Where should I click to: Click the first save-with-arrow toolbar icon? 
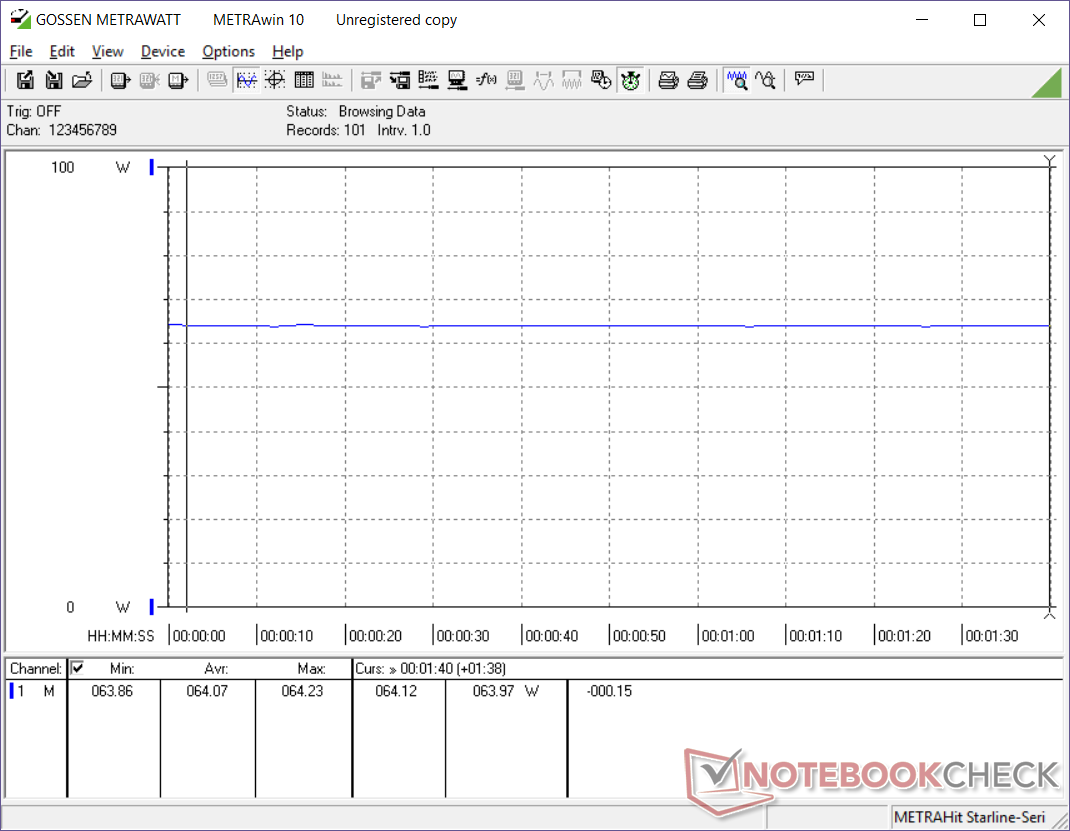[x=25, y=81]
